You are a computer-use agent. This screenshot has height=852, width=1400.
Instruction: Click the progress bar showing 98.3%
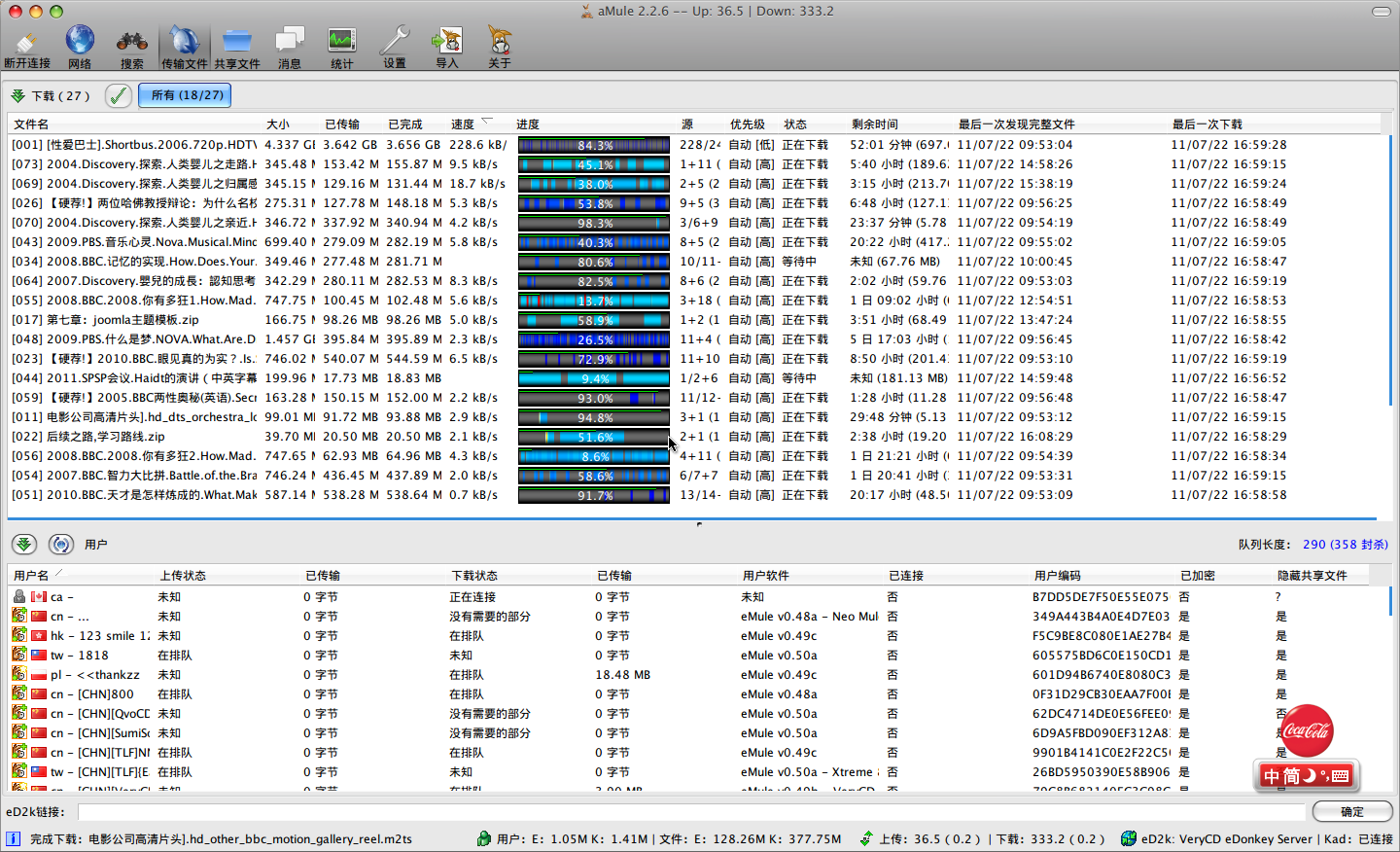594,223
